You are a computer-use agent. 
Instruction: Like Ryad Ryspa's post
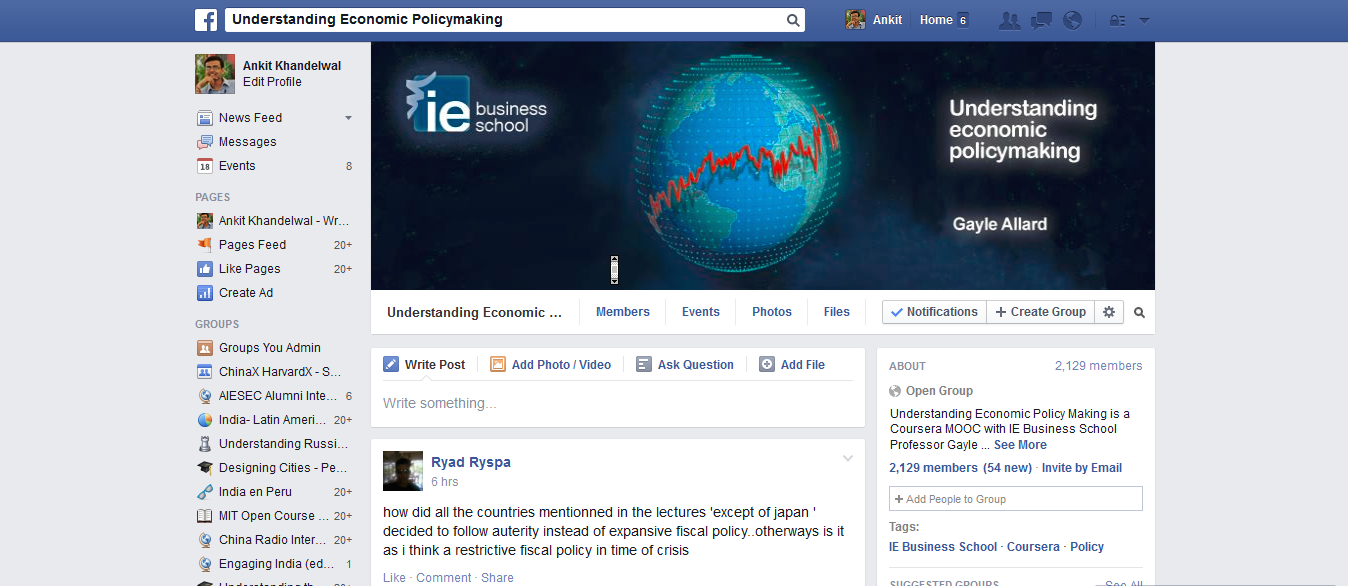coord(395,578)
